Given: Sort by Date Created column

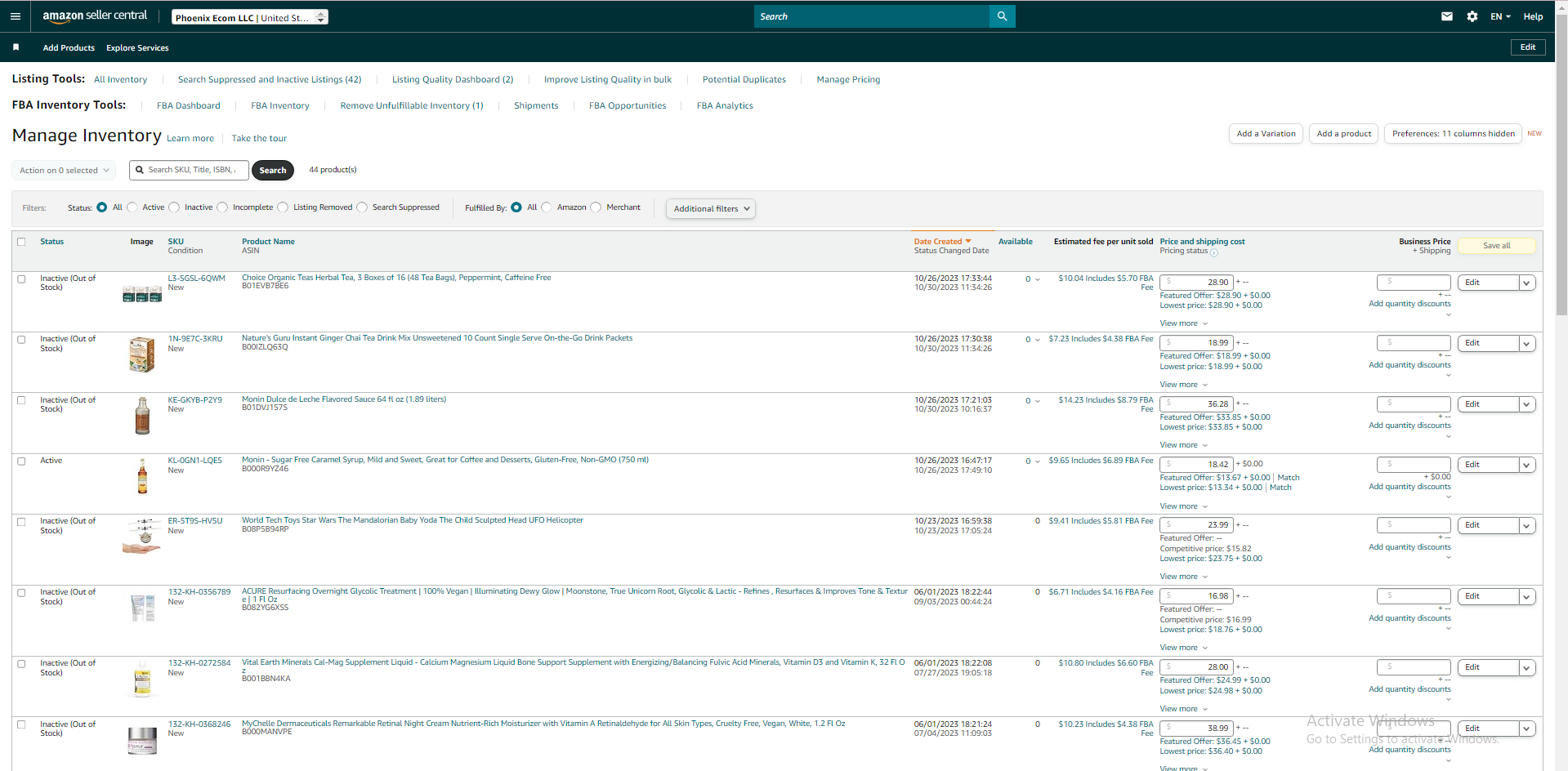Looking at the screenshot, I should pyautogui.click(x=942, y=242).
